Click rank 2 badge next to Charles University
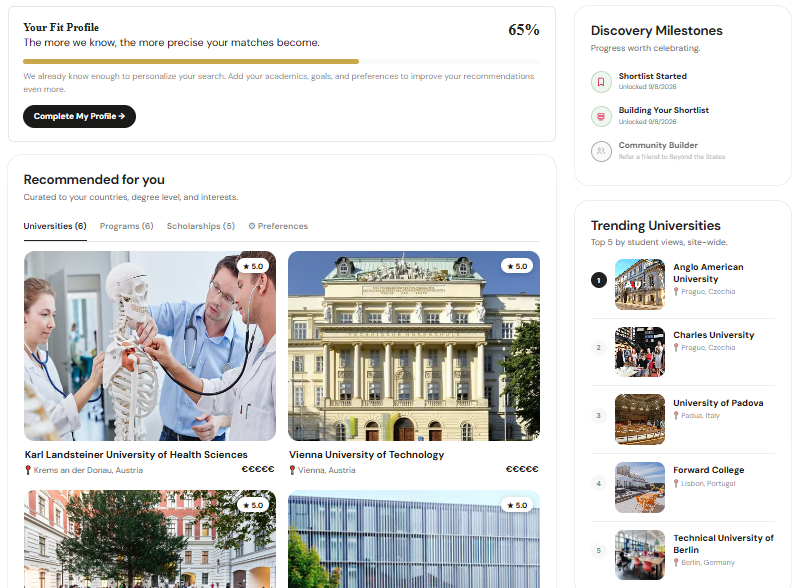Image resolution: width=802 pixels, height=588 pixels. (x=599, y=348)
